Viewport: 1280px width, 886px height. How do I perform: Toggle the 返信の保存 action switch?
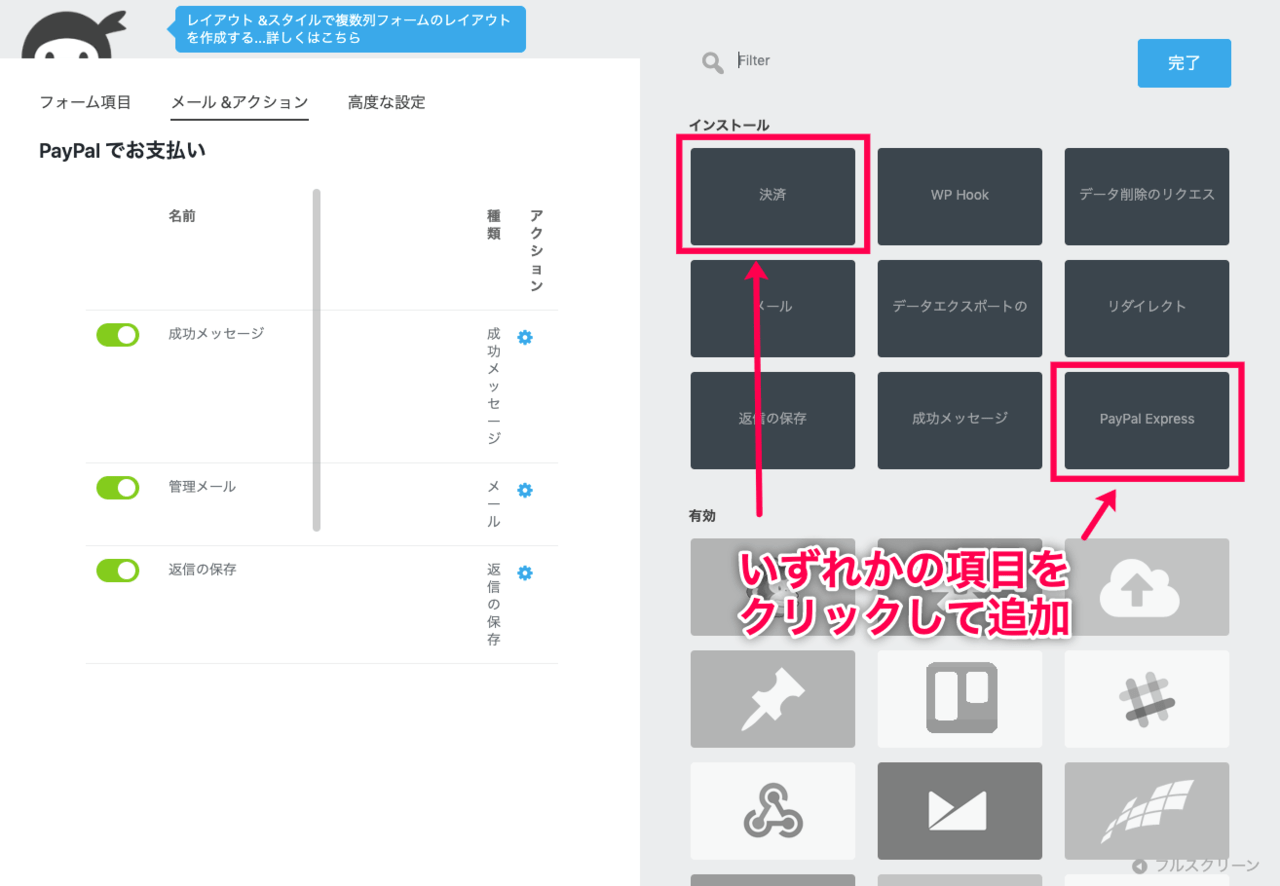(117, 570)
